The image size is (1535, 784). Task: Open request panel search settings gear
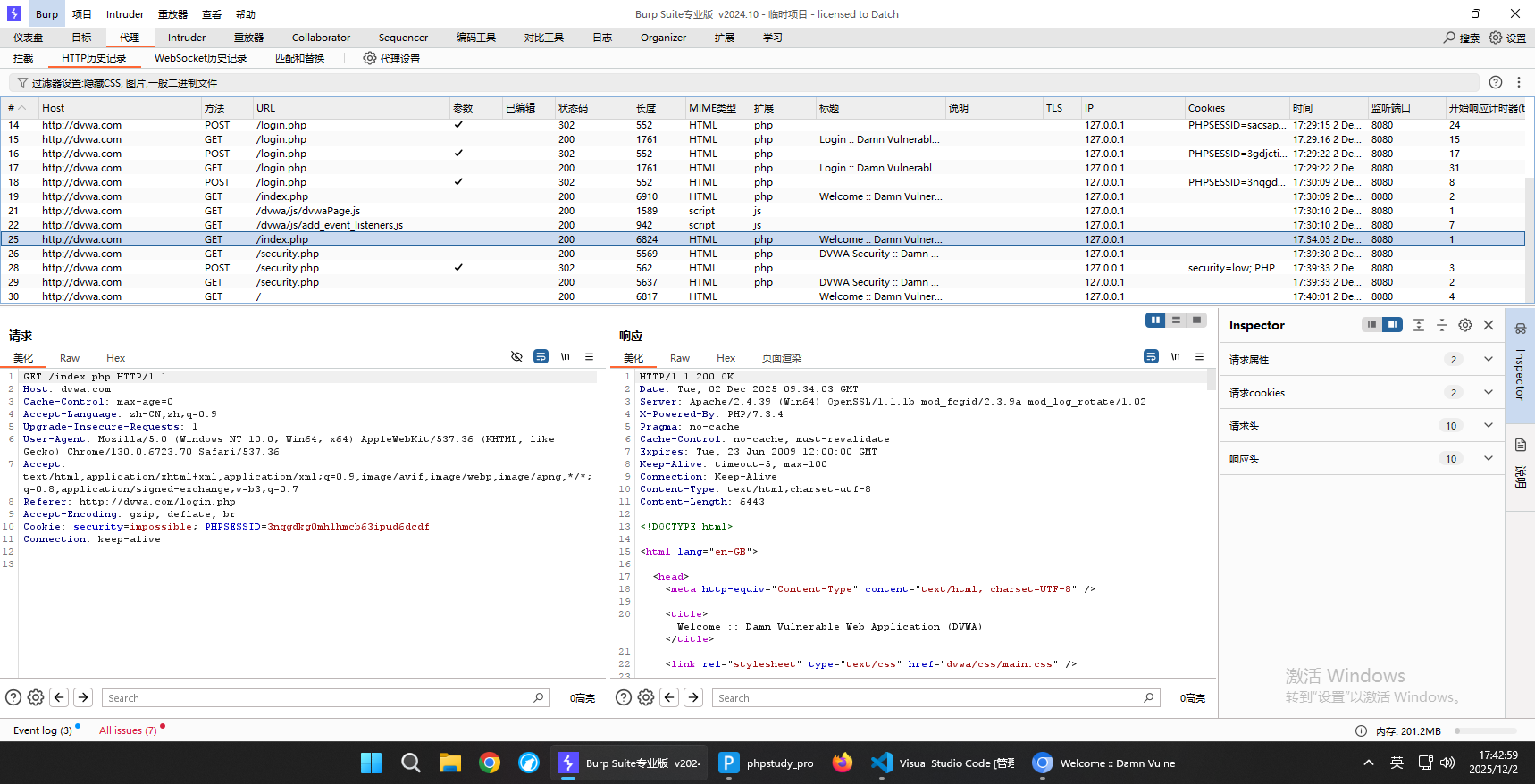36,697
